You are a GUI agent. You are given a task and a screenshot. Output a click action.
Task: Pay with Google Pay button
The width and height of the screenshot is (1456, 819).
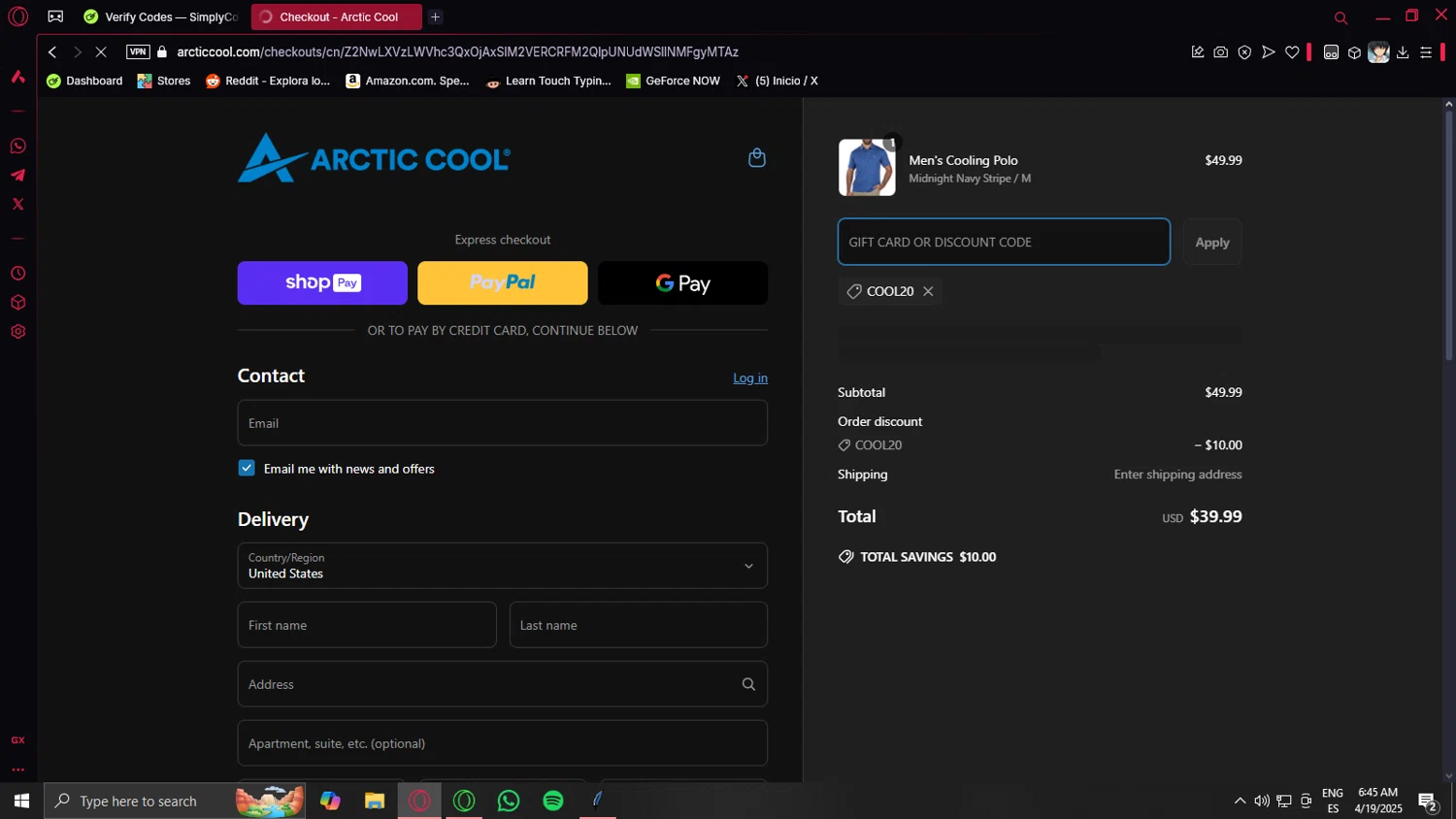click(x=682, y=282)
